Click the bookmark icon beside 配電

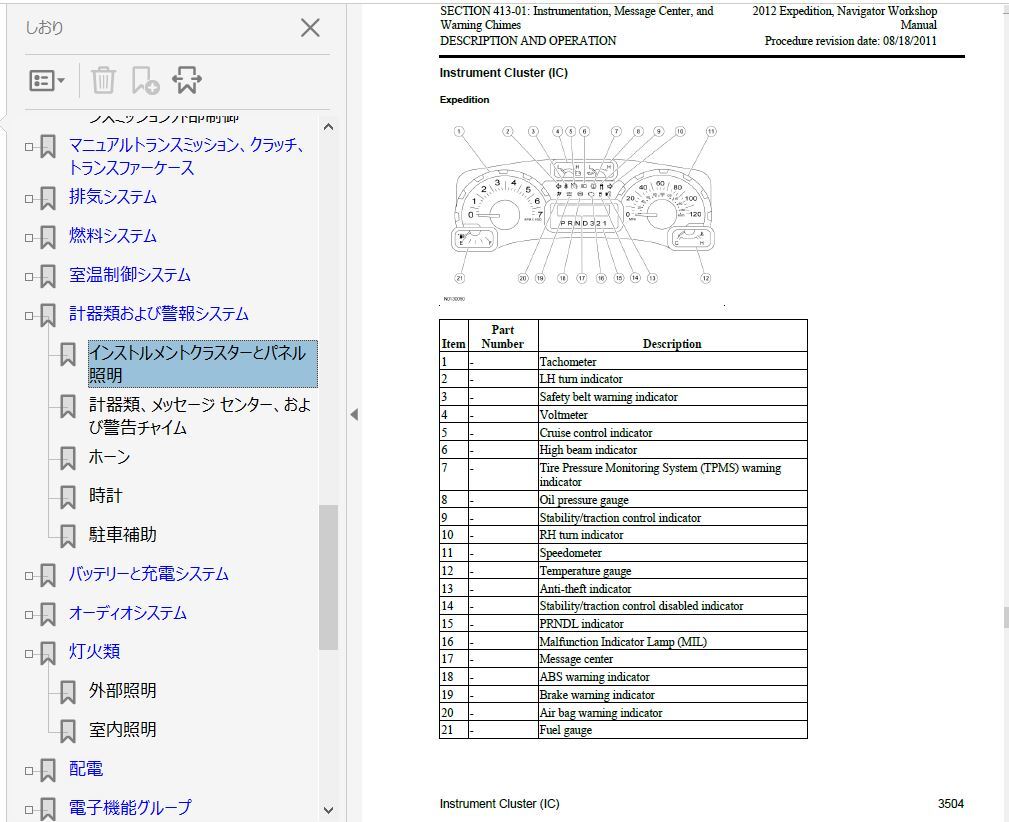point(48,771)
